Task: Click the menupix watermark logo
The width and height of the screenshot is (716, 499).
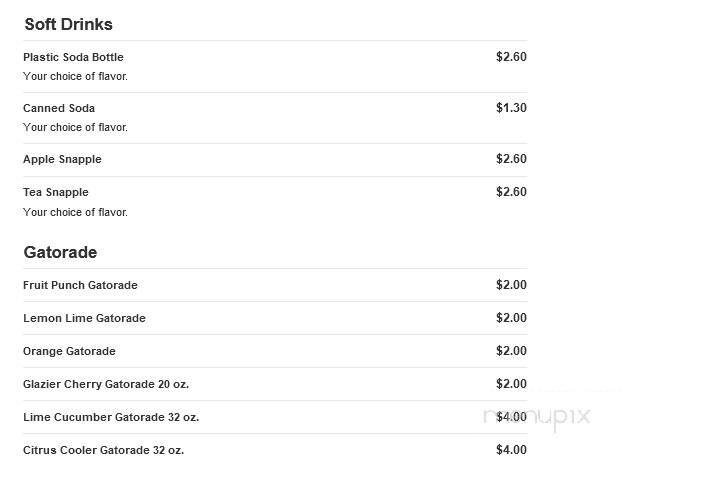Action: tap(537, 417)
